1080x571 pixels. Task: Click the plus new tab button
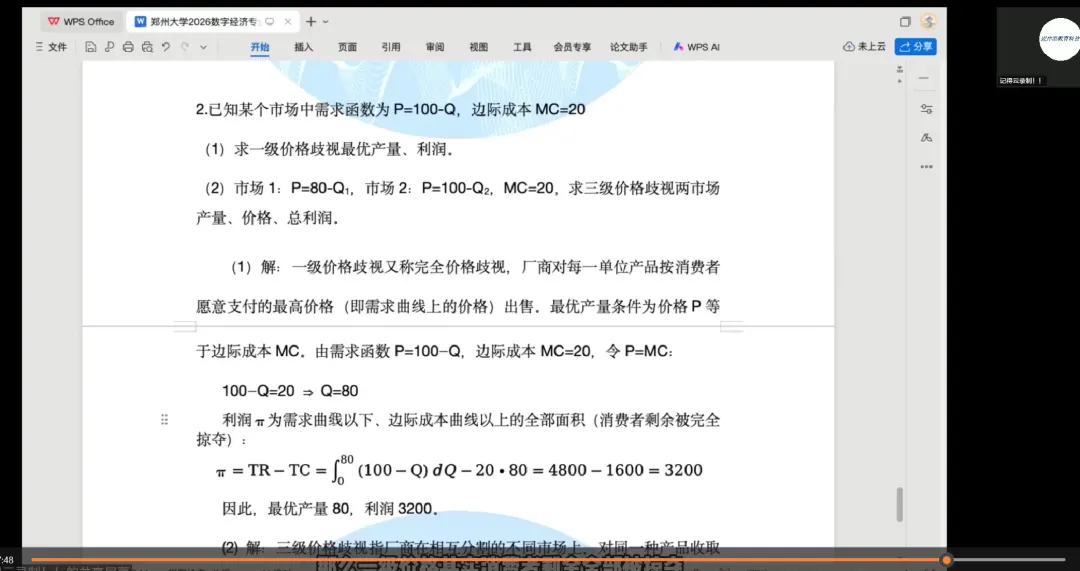point(311,21)
